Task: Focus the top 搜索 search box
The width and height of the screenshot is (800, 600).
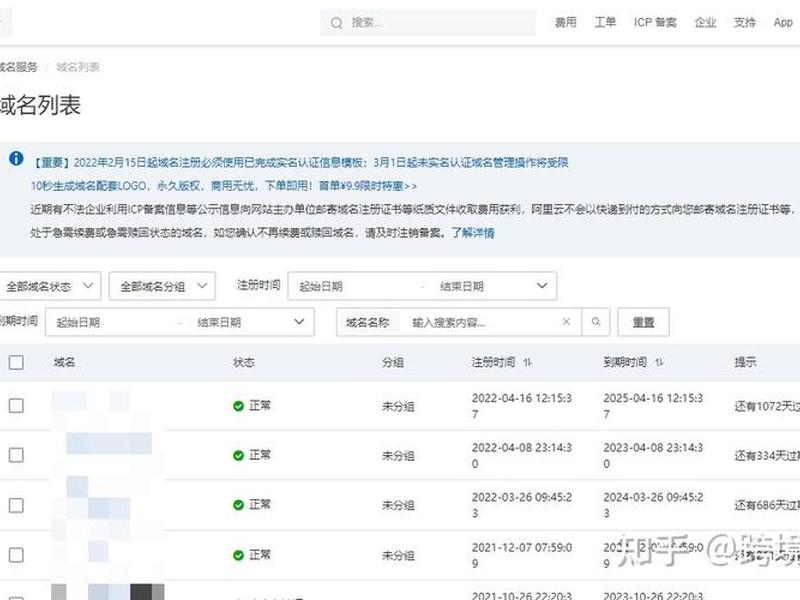Action: (x=428, y=23)
